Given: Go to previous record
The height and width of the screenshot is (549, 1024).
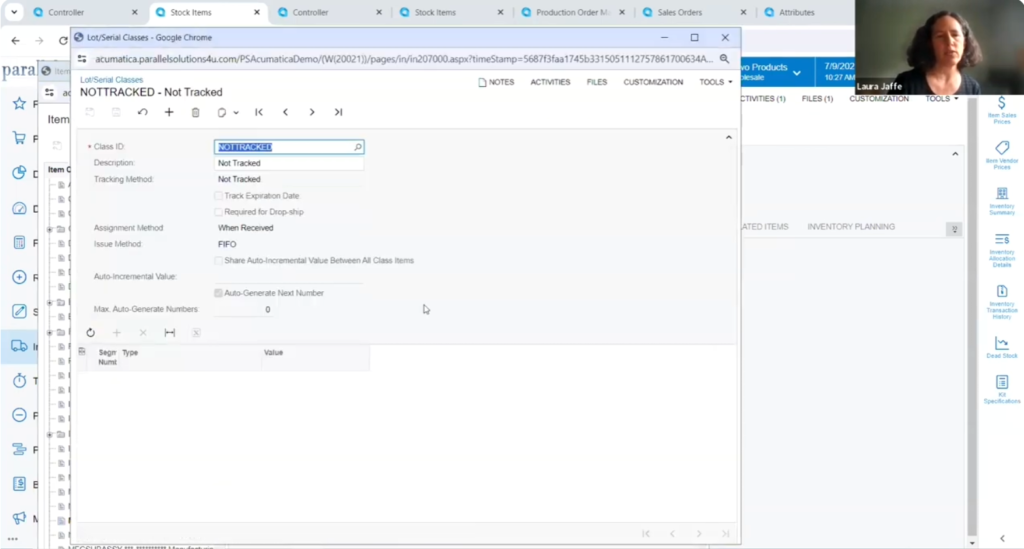Looking at the screenshot, I should pos(285,112).
